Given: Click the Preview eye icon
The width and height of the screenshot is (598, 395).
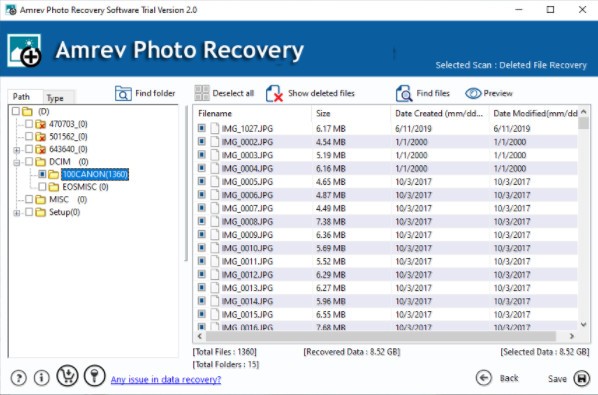Looking at the screenshot, I should [x=473, y=93].
